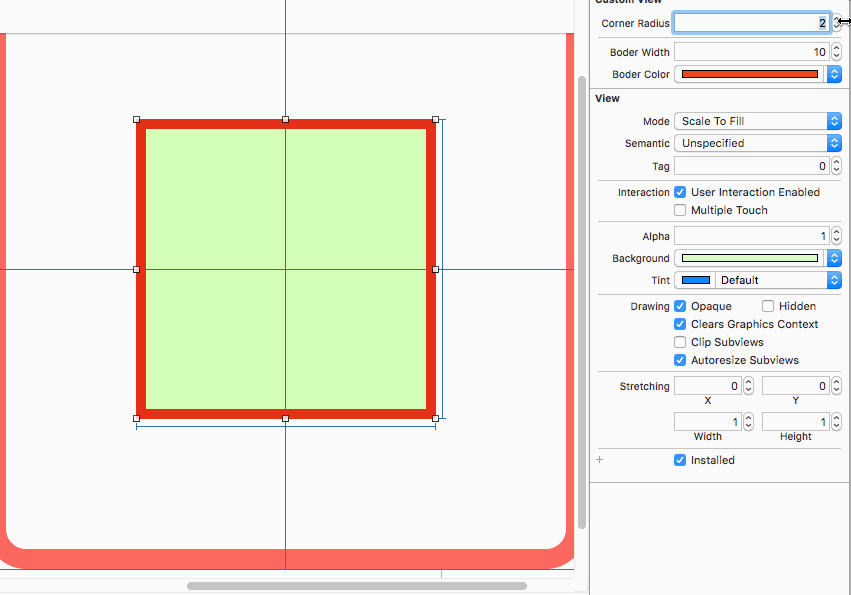This screenshot has width=851, height=595.
Task: Open the Semantic dropdown Unspecified
Action: click(x=758, y=143)
